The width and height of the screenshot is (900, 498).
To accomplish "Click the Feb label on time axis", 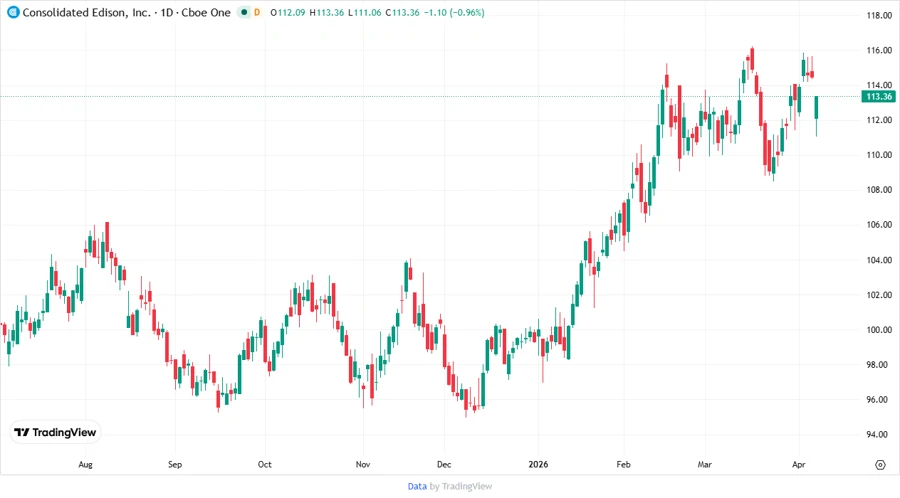I will point(623,465).
